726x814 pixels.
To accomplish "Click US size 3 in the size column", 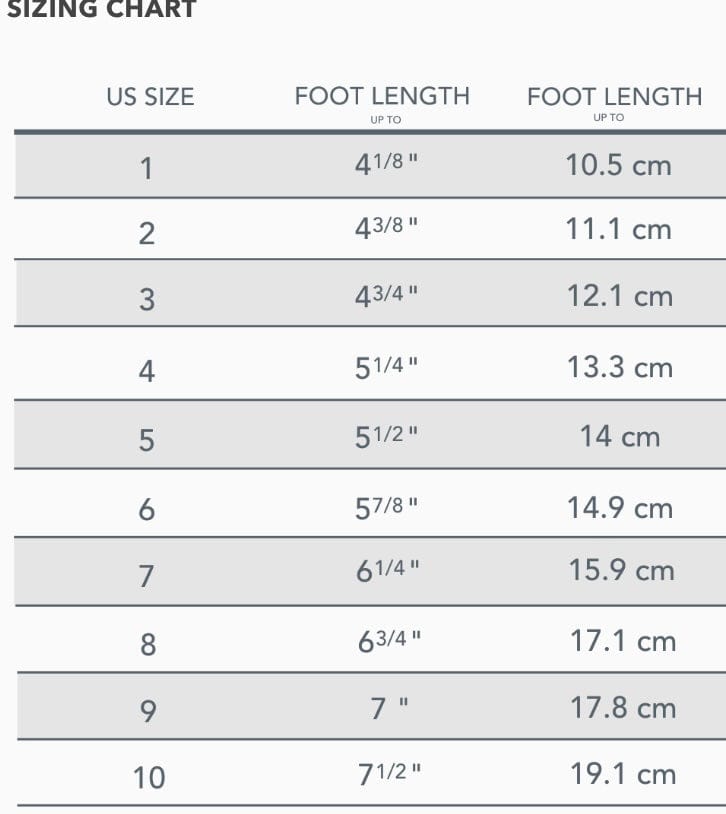I will pos(147,298).
